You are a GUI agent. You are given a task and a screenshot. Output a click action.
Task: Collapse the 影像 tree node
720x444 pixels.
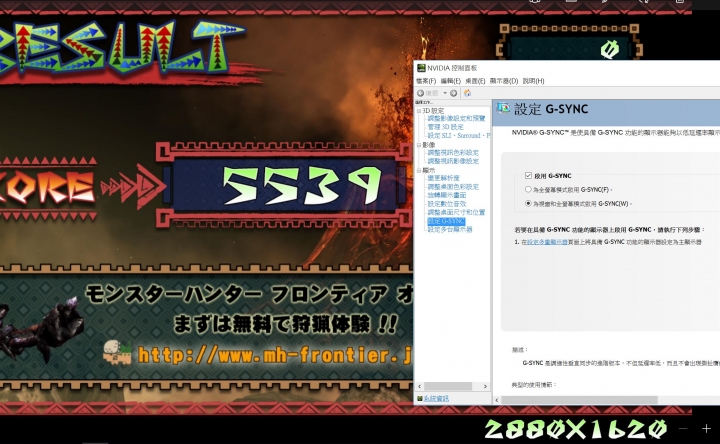pyautogui.click(x=419, y=145)
